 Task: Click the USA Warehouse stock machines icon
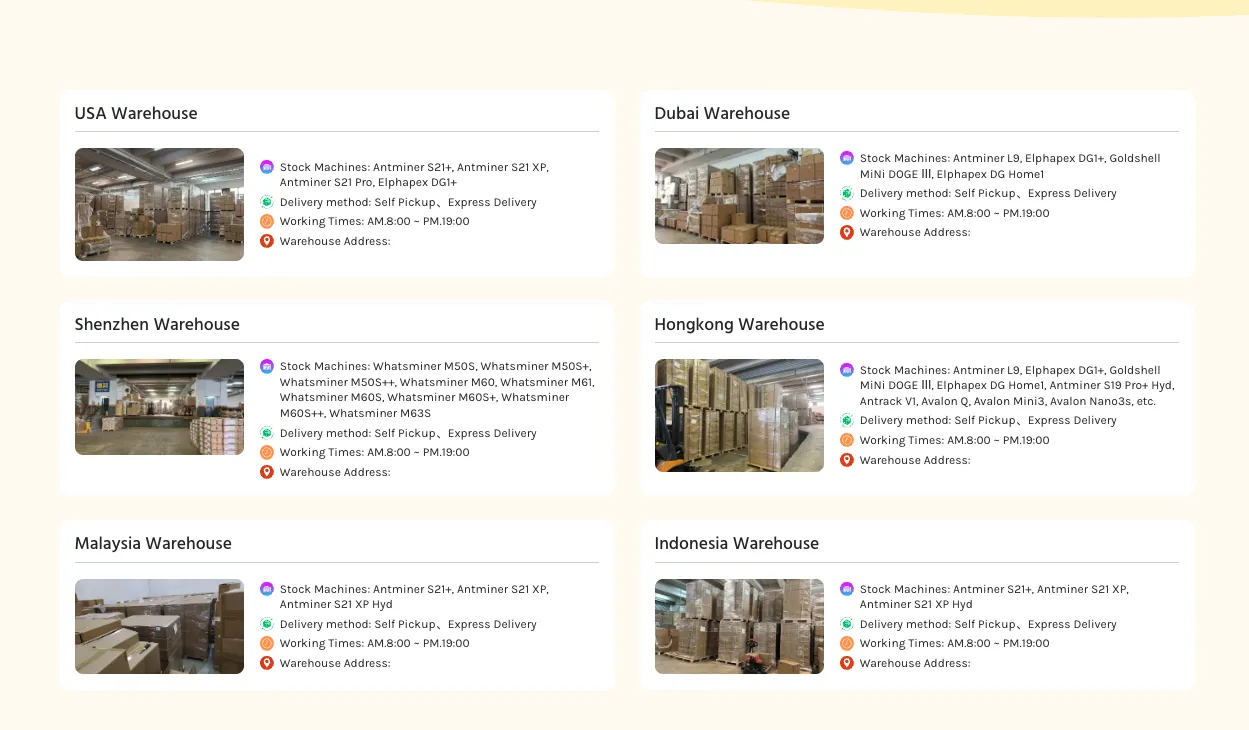pyautogui.click(x=267, y=167)
